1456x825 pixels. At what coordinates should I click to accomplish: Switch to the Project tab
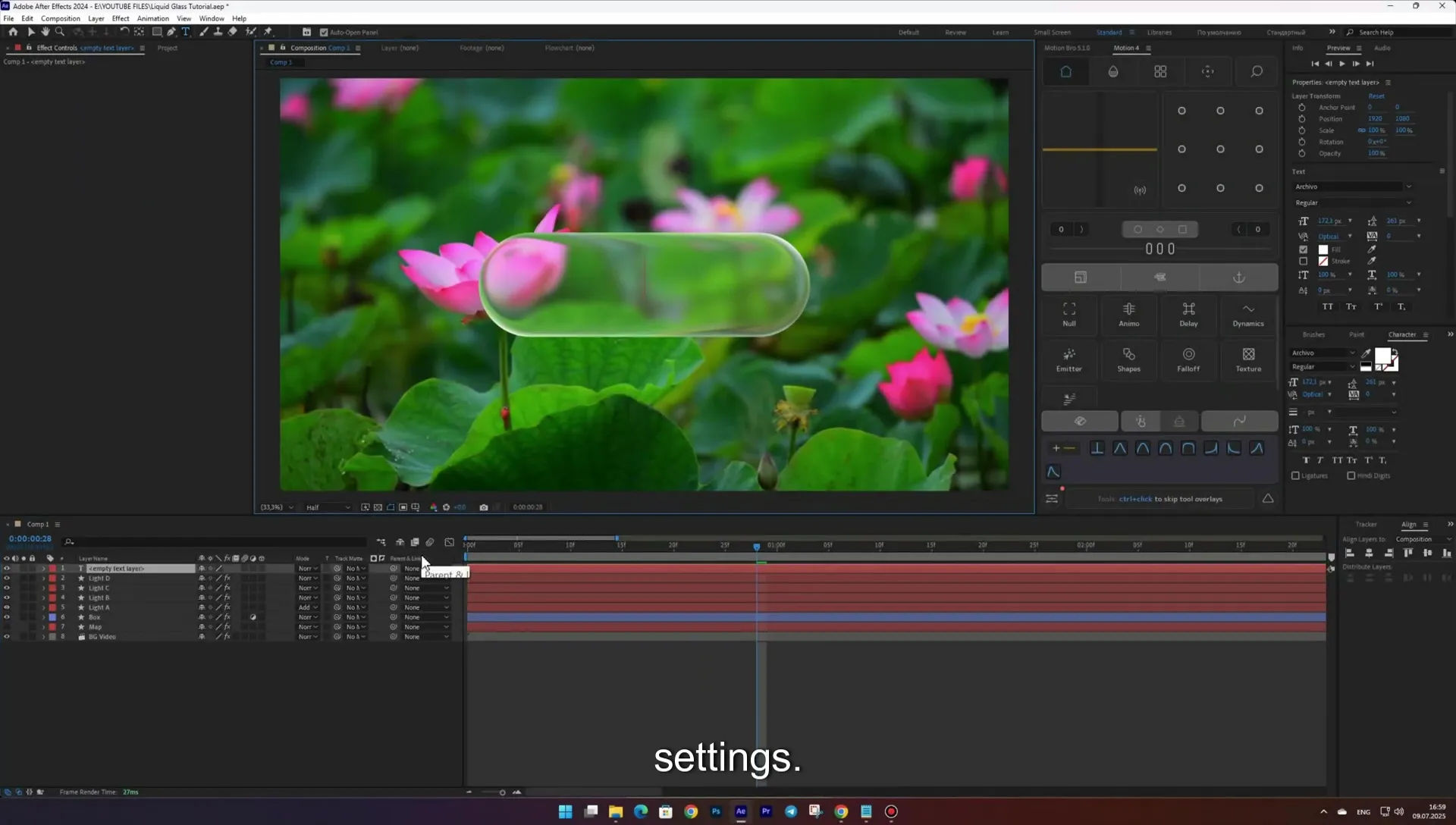(x=168, y=48)
